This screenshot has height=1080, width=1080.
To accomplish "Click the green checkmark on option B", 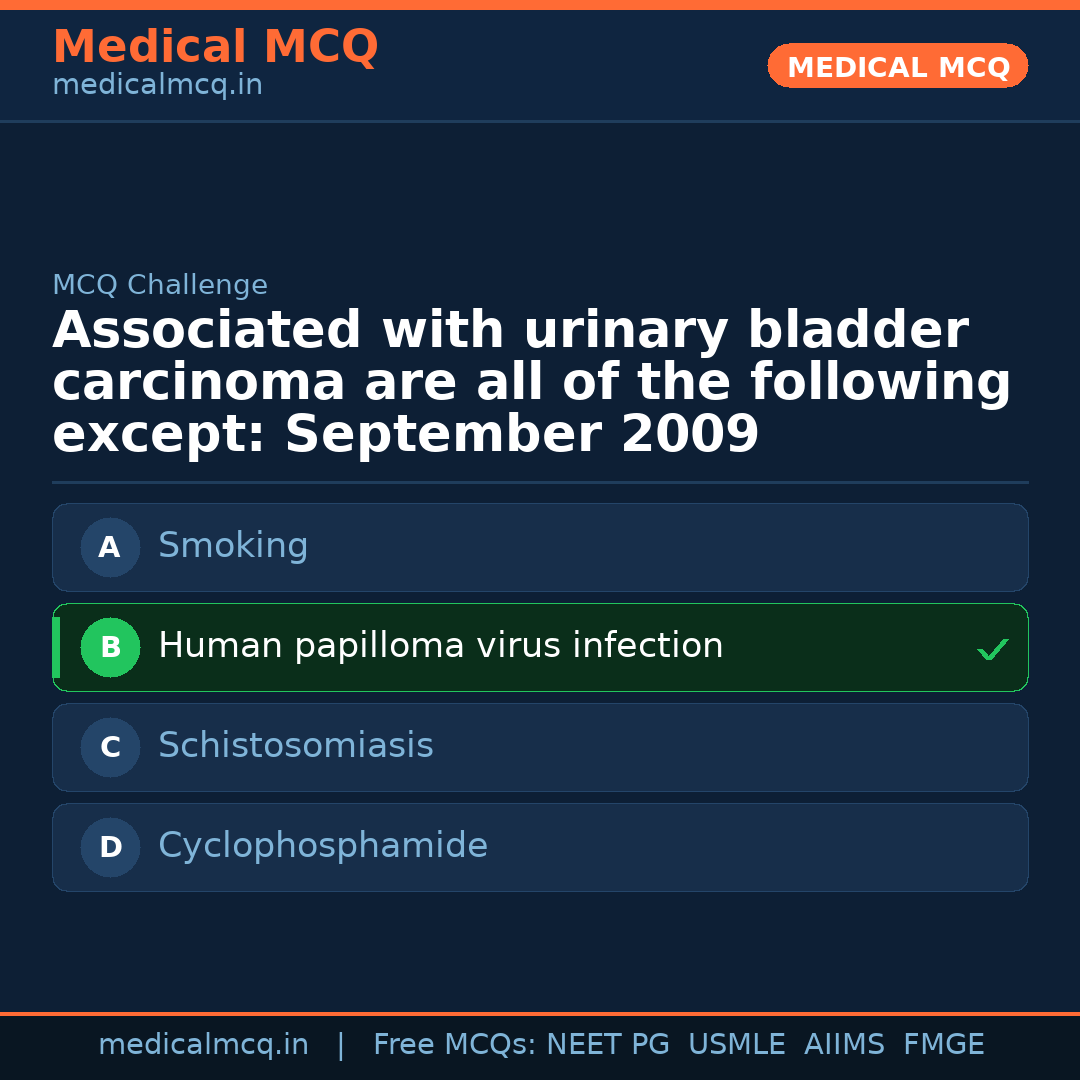I will click(992, 649).
